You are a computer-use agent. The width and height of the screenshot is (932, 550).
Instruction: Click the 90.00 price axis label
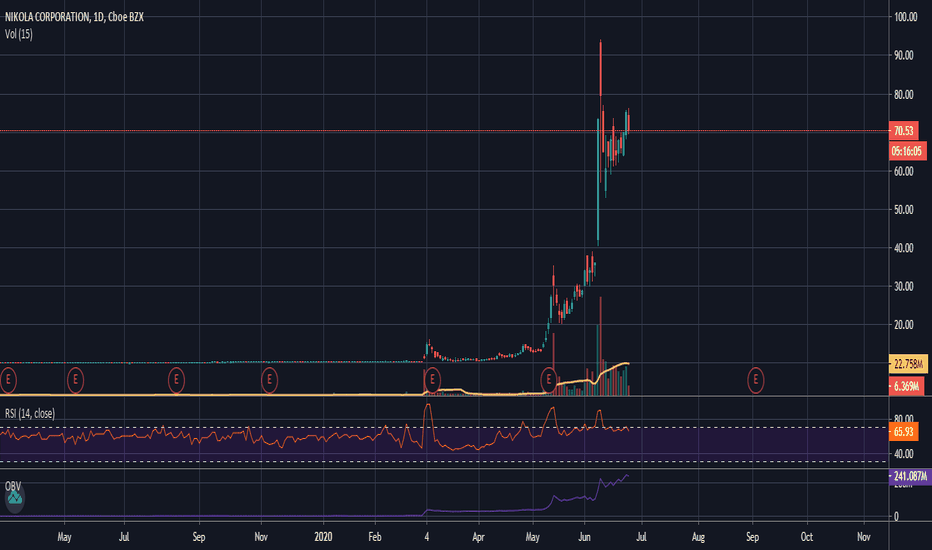(x=903, y=55)
